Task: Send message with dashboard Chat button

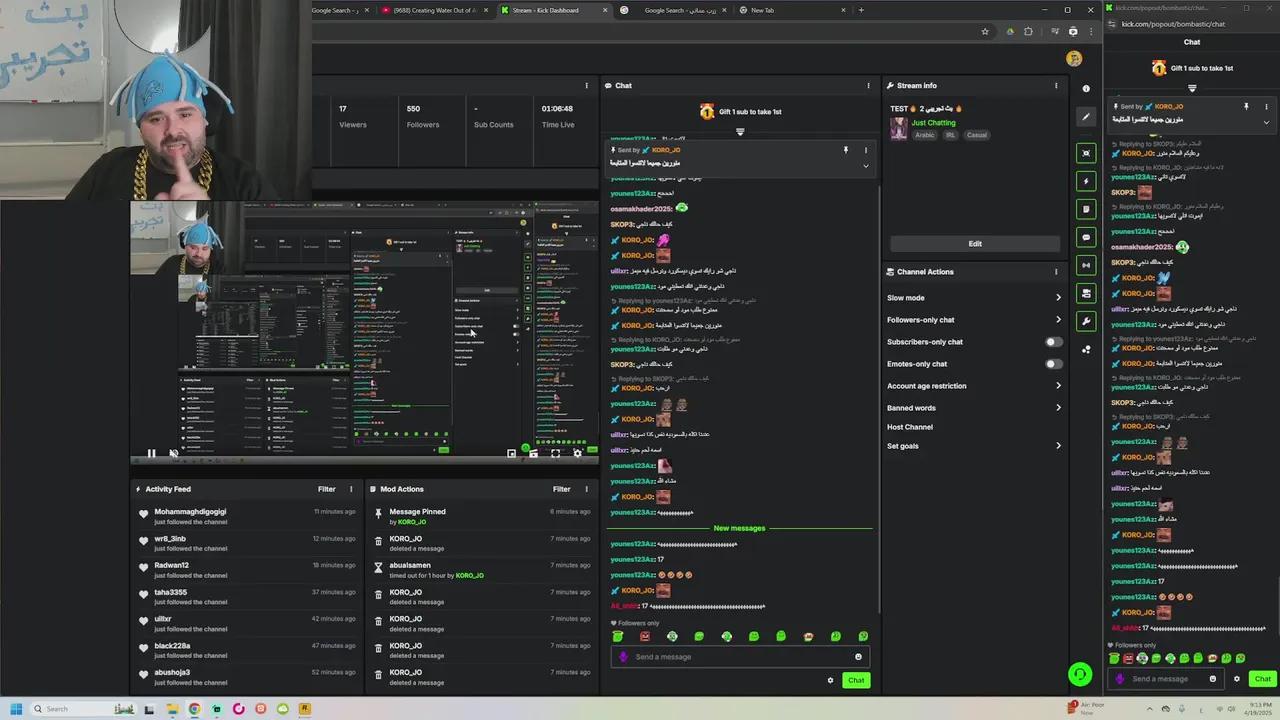Action: 856,680
